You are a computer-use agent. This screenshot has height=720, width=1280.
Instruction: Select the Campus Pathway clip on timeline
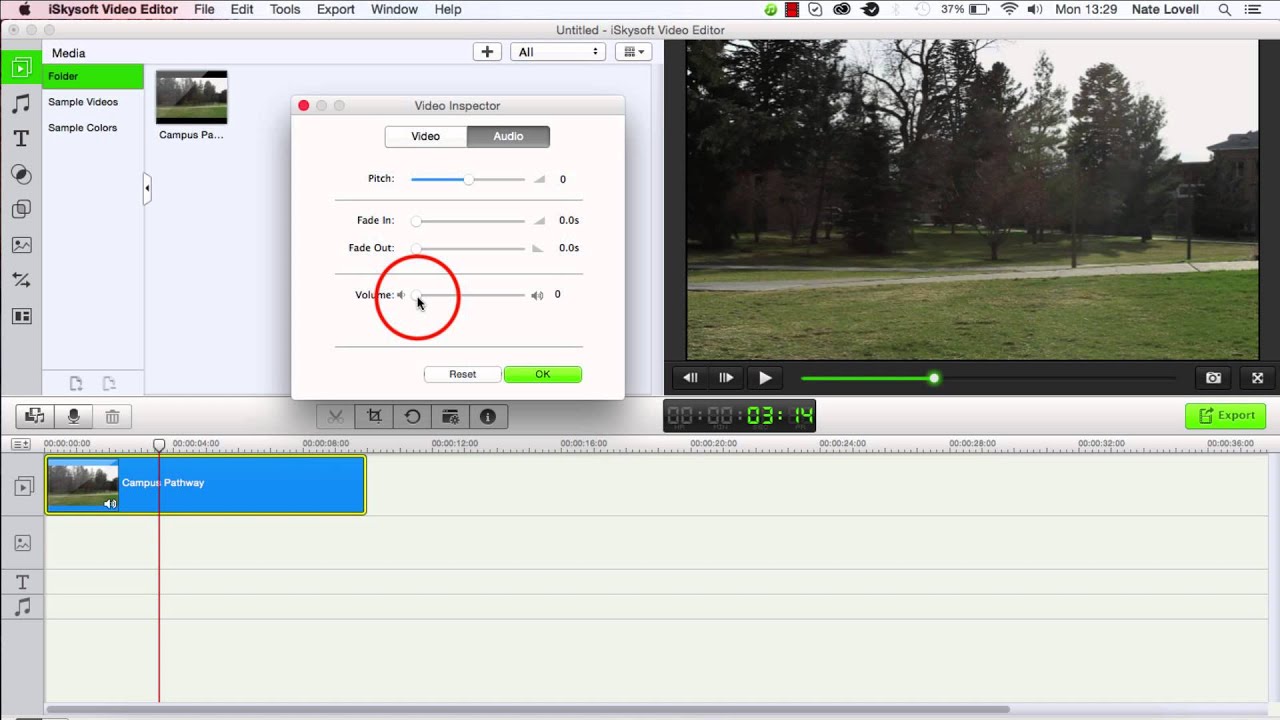[206, 485]
